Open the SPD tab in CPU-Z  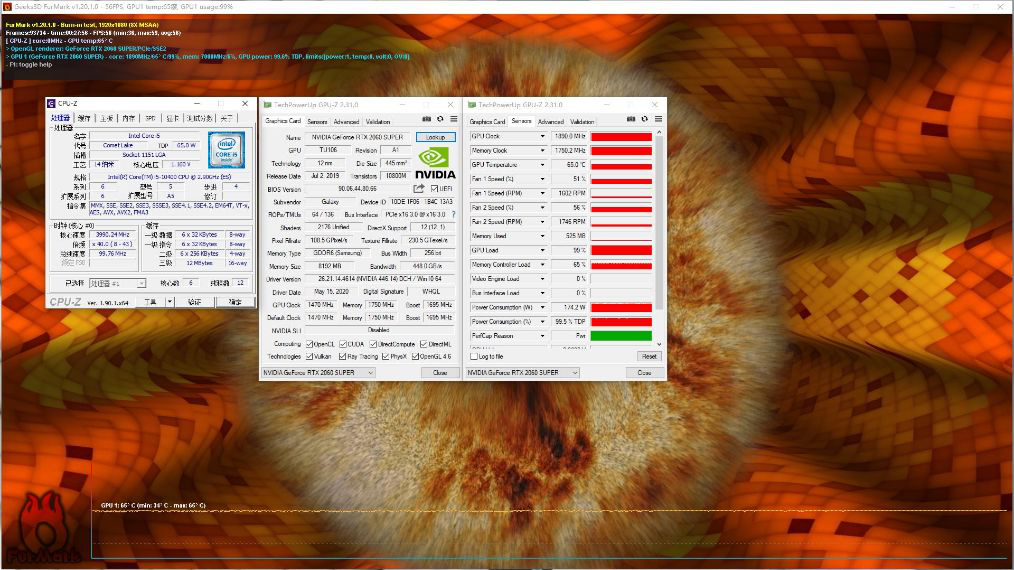click(150, 118)
